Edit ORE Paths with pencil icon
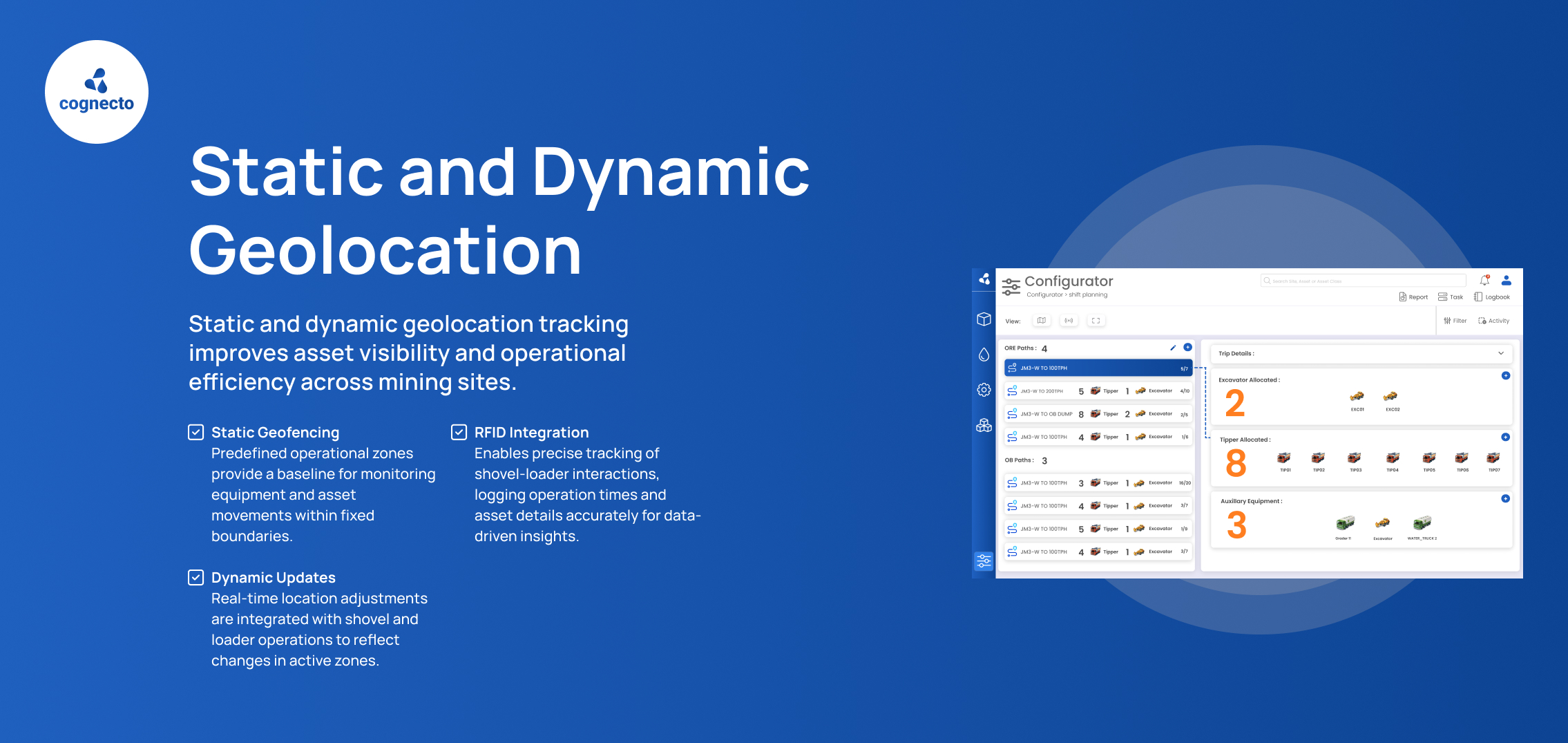The height and width of the screenshot is (743, 1568). coord(1173,348)
